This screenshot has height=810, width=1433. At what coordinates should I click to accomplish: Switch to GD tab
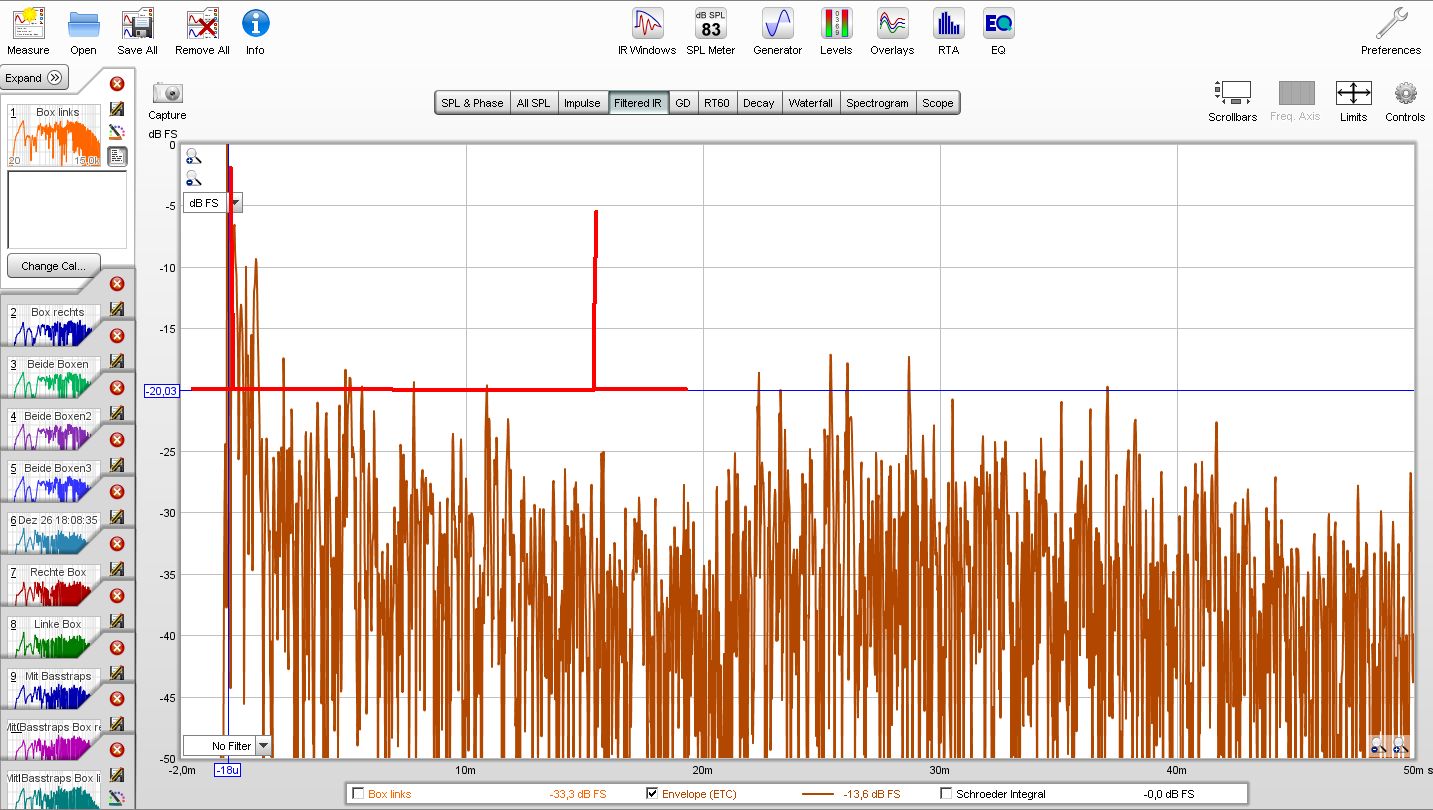coord(682,103)
